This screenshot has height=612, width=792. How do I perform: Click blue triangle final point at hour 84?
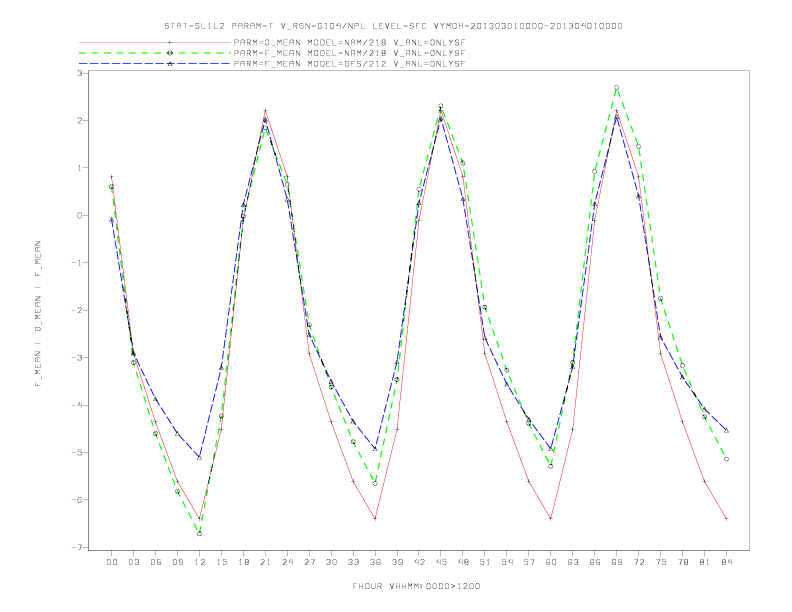(x=726, y=430)
